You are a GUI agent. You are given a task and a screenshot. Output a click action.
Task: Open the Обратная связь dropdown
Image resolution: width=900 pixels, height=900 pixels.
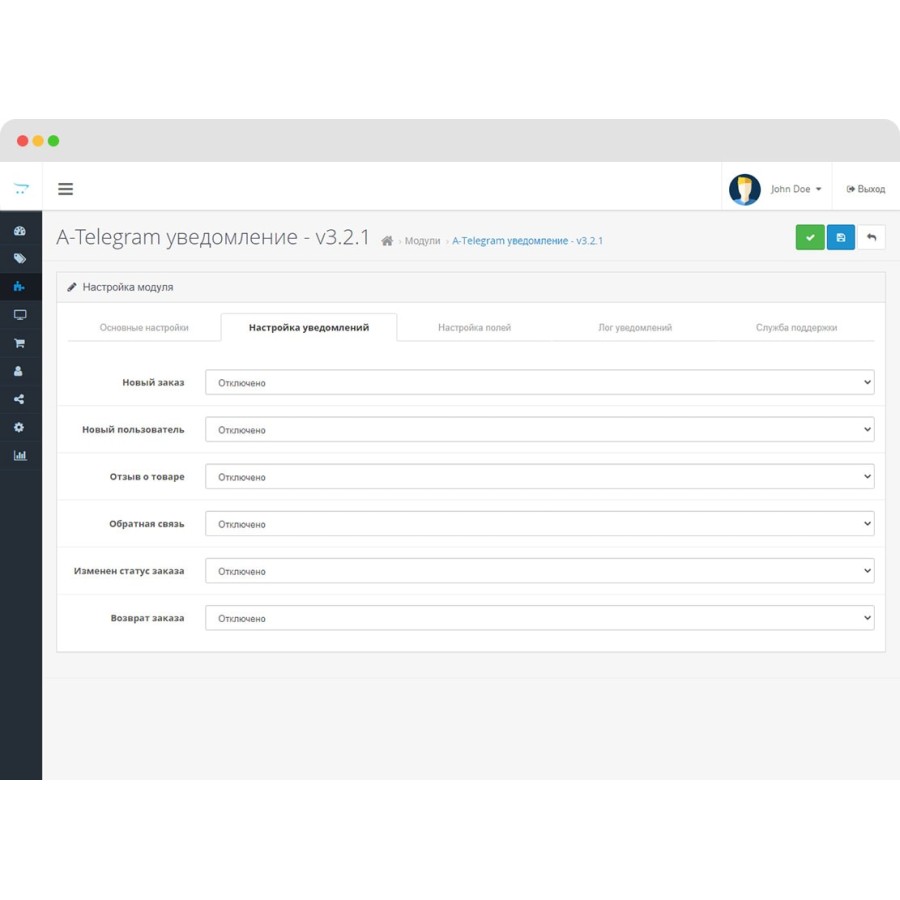540,523
